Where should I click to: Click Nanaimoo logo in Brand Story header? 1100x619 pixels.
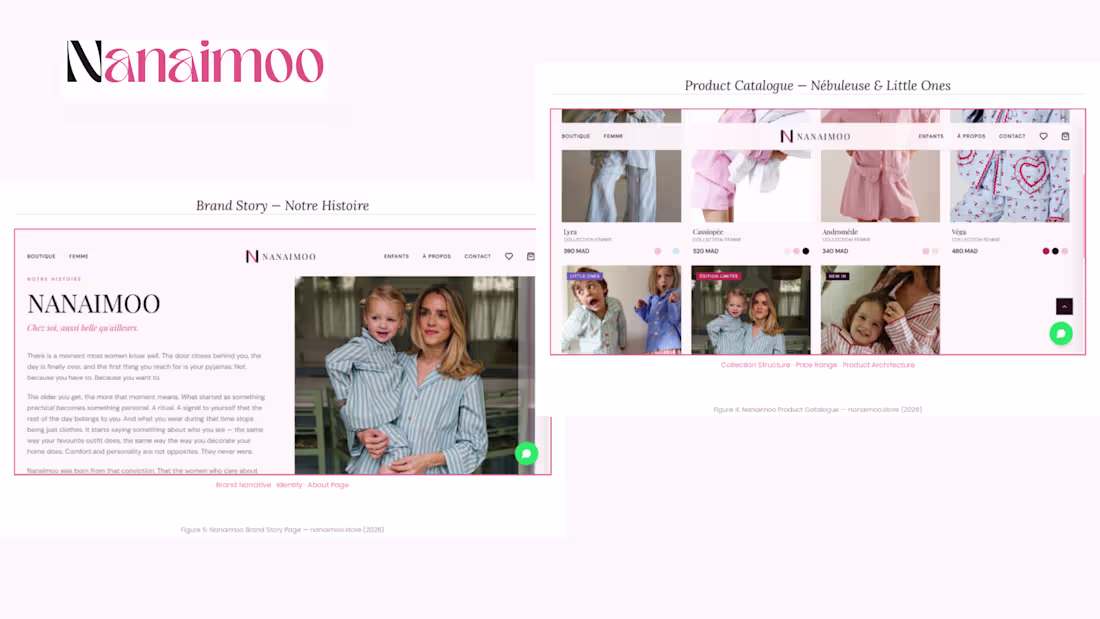click(281, 256)
